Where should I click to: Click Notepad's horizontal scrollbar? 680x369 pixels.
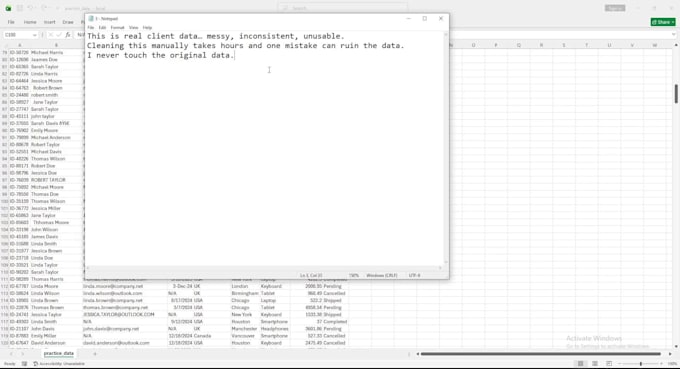click(264, 268)
